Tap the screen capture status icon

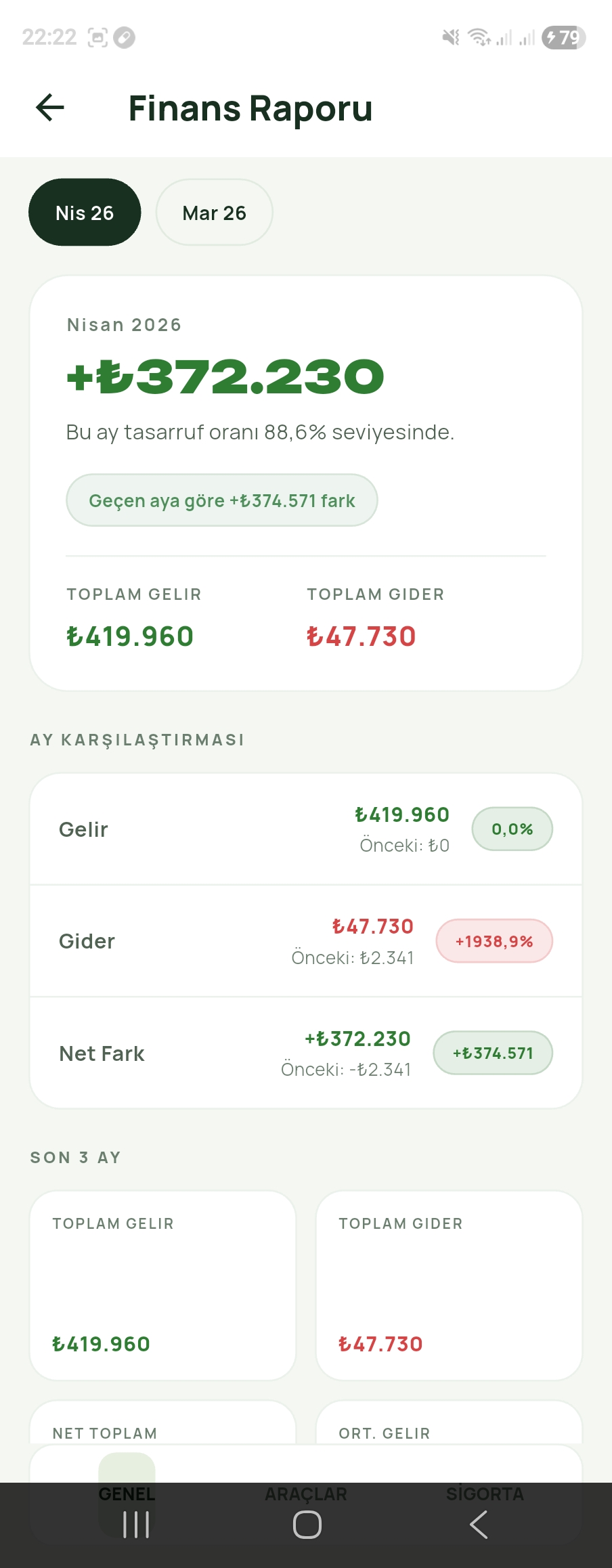tap(97, 37)
